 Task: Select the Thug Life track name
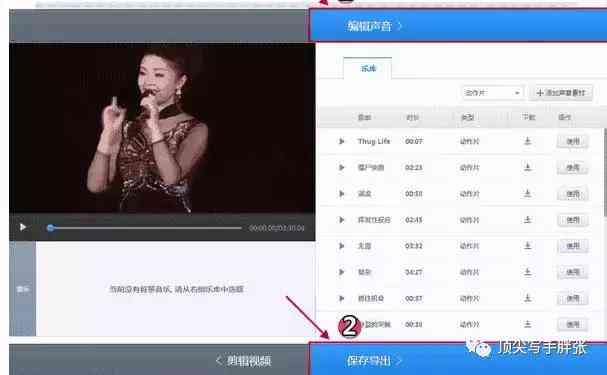374,141
